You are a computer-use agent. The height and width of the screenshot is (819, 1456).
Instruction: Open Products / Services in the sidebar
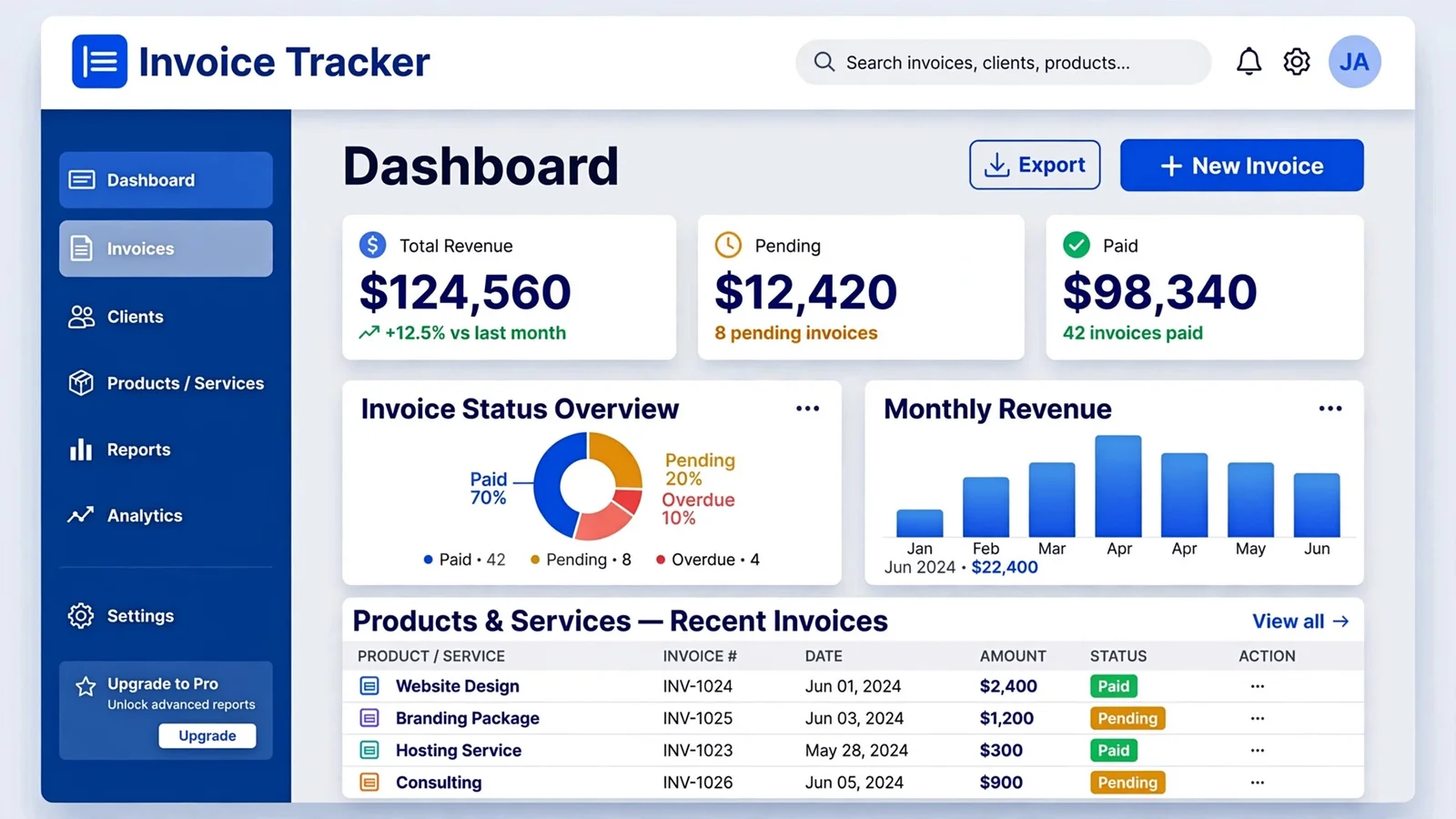[x=166, y=383]
